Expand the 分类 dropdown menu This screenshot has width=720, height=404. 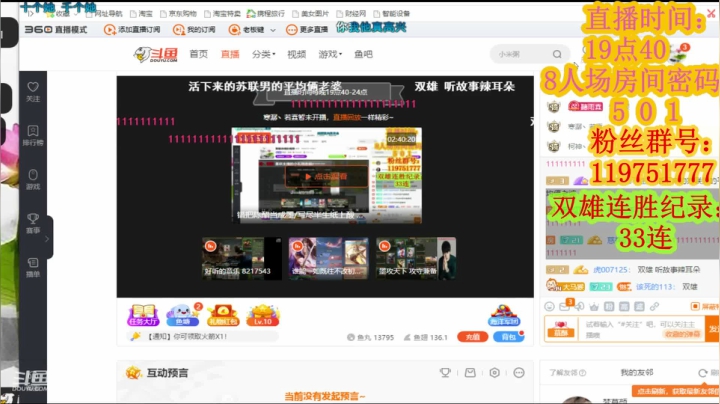[x=264, y=54]
